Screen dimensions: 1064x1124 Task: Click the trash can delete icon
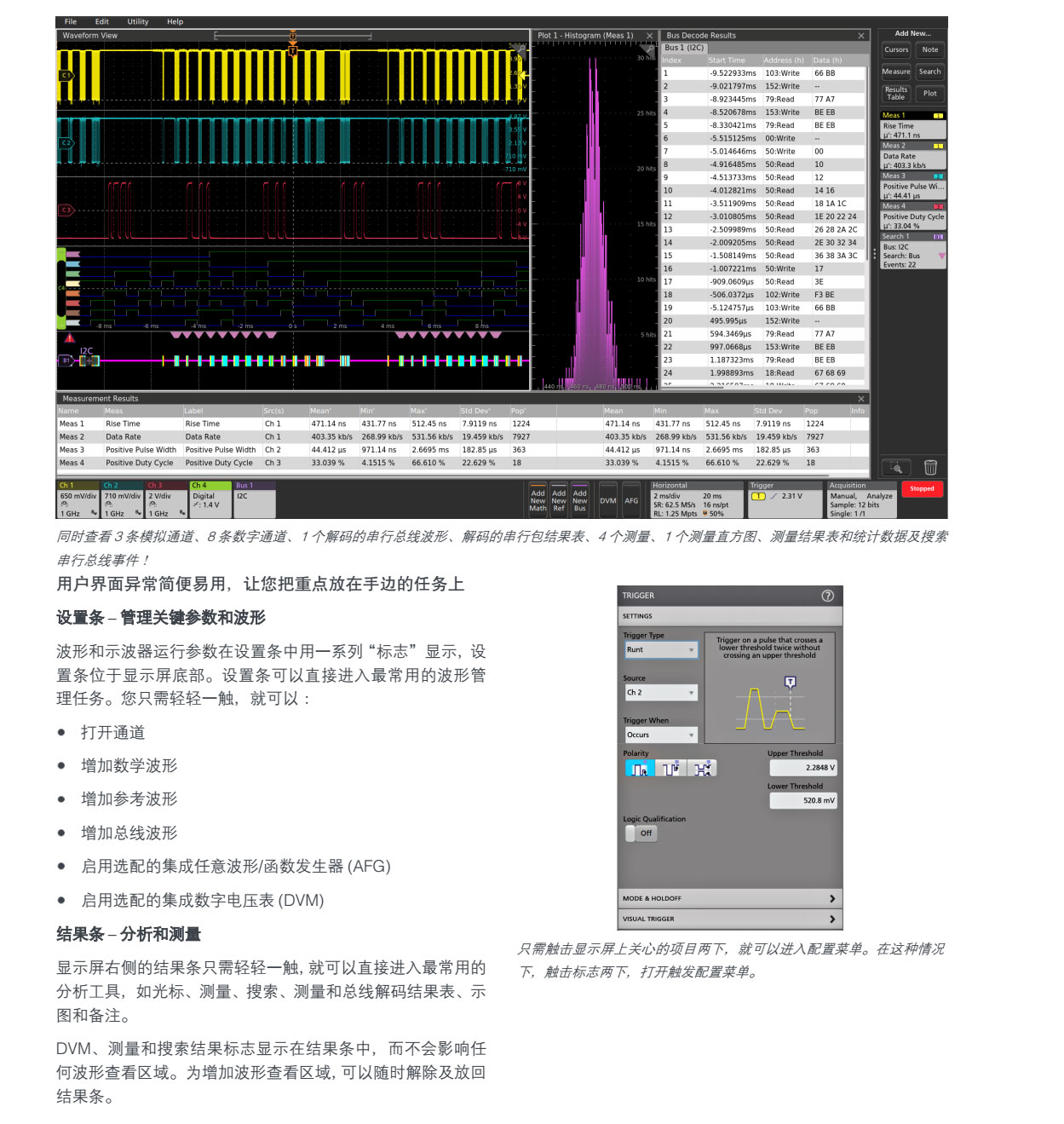pos(930,467)
